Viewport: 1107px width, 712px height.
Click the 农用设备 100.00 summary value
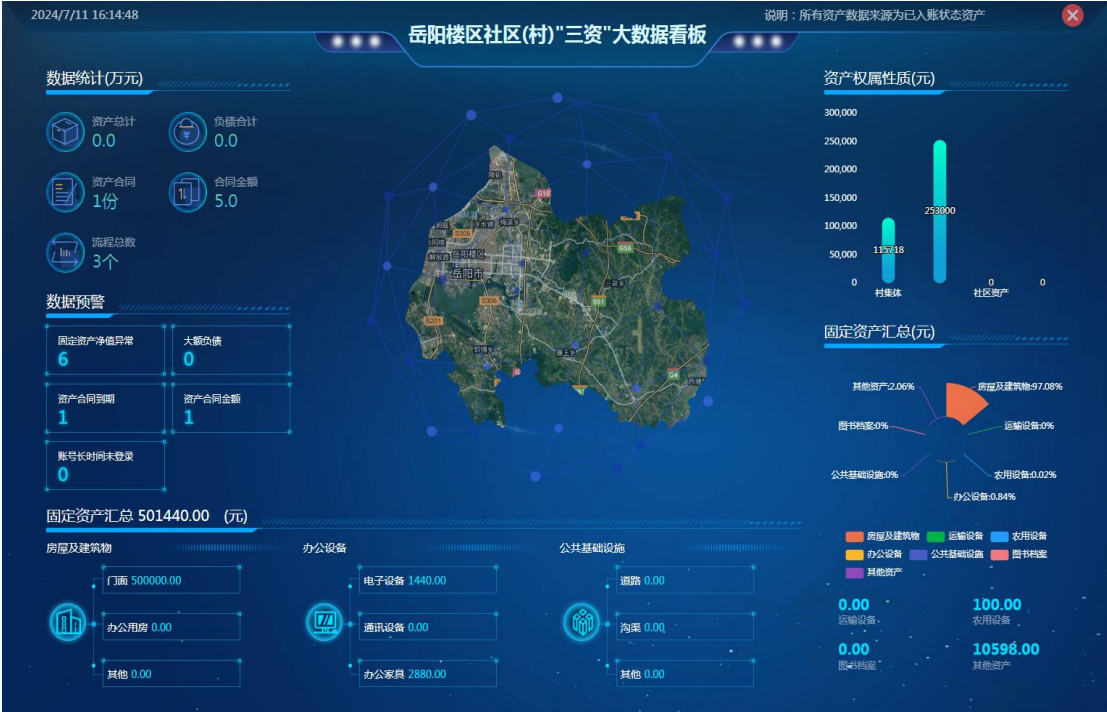click(x=997, y=605)
